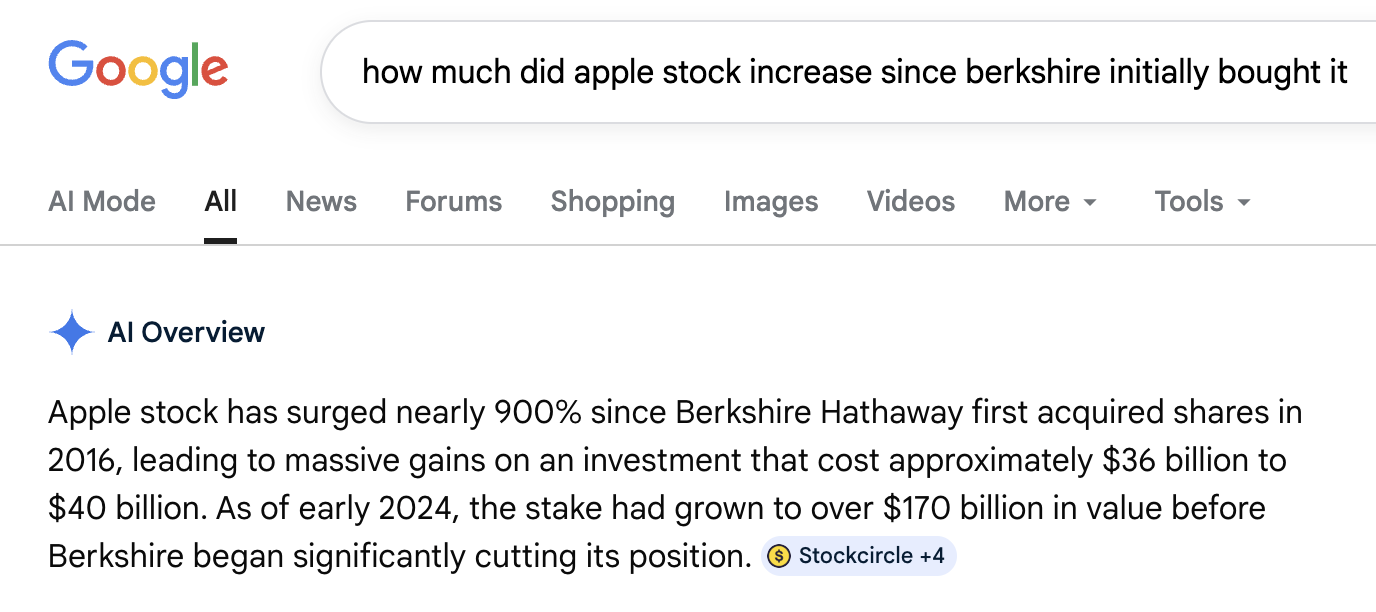
Task: Switch to AI Mode tab
Action: (x=102, y=202)
